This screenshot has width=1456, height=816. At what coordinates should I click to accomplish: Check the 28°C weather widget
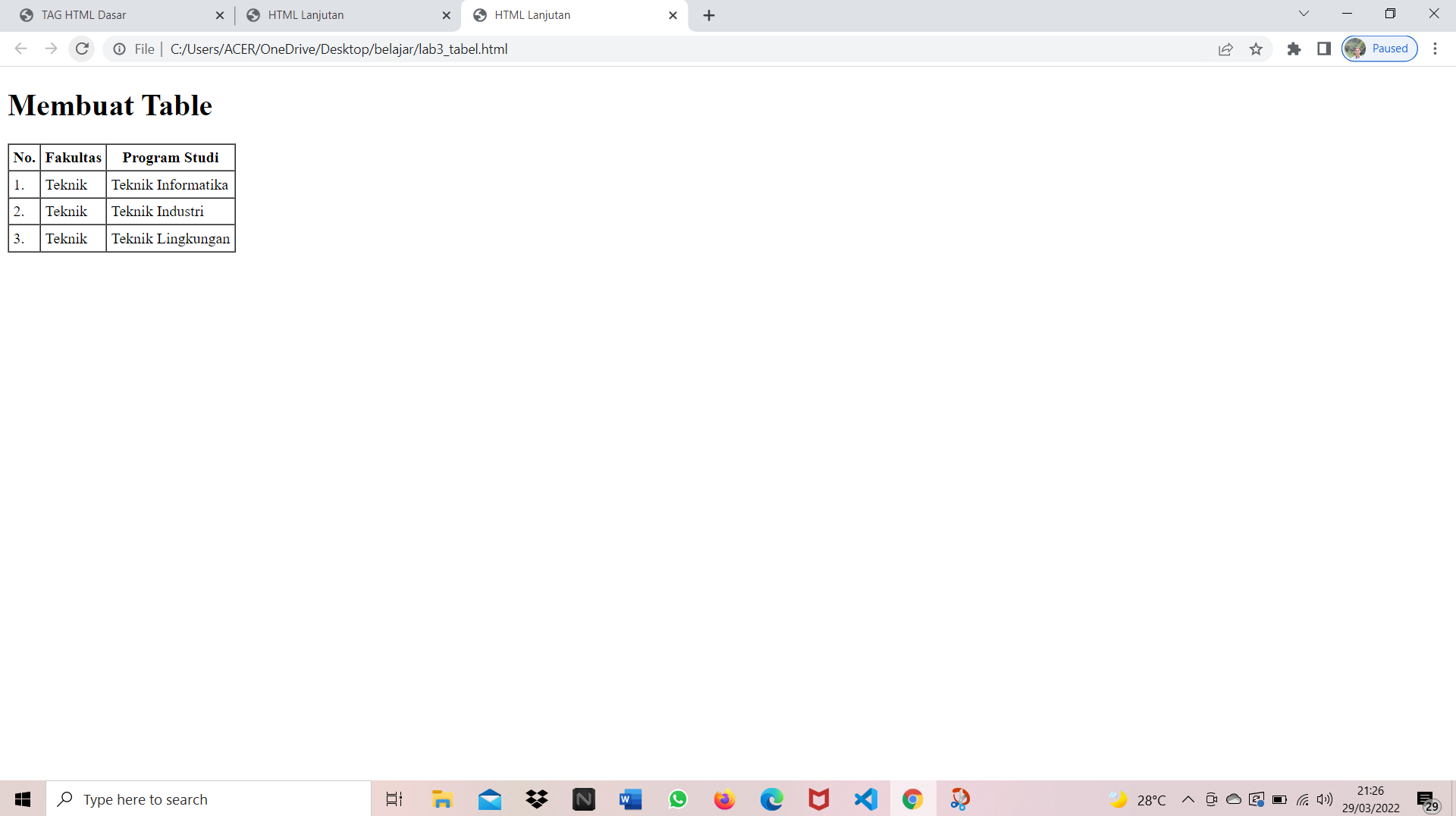1142,799
